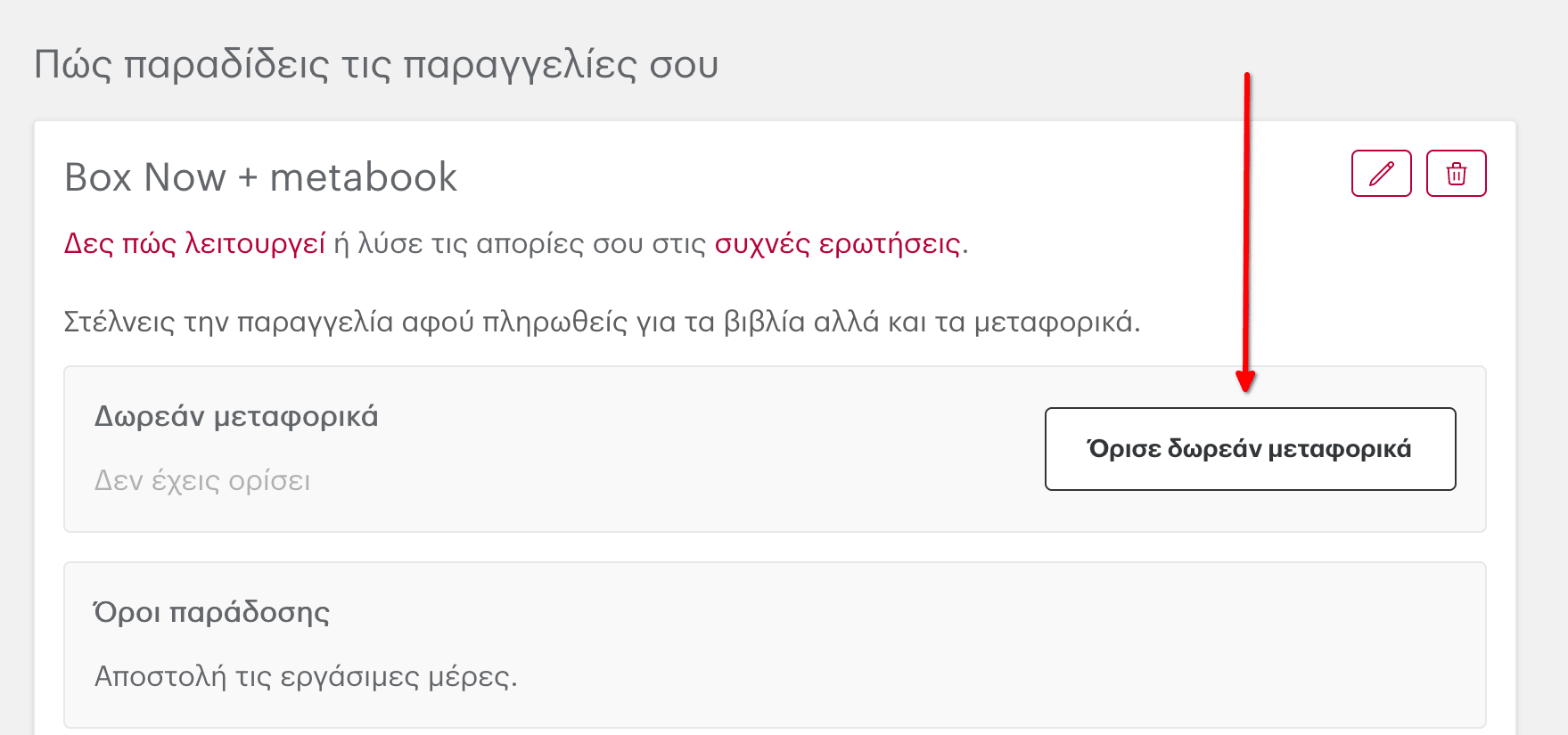Click the red arrowhead pointing down
Image resolution: width=1568 pixels, height=735 pixels.
click(x=1245, y=381)
